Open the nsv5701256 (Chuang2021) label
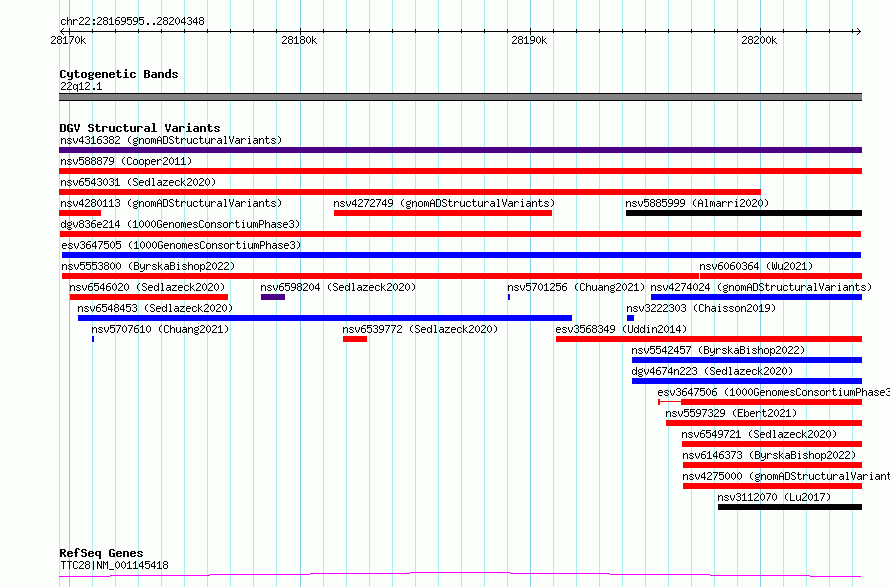 [x=576, y=287]
